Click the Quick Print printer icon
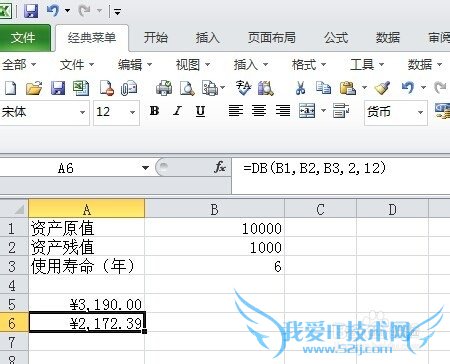The height and width of the screenshot is (364, 450). [x=164, y=88]
